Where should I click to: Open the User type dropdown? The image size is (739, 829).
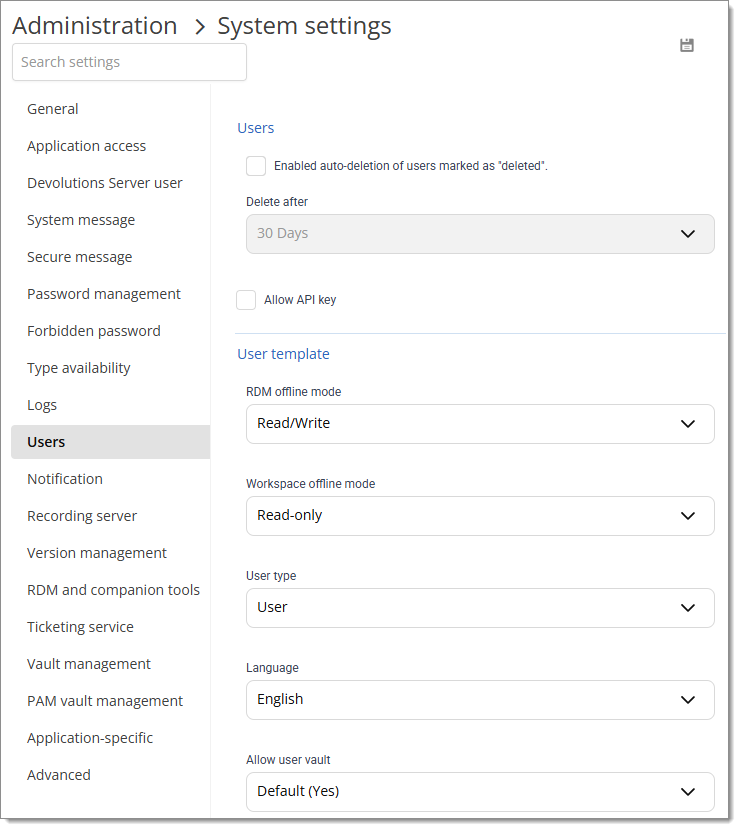pyautogui.click(x=480, y=608)
